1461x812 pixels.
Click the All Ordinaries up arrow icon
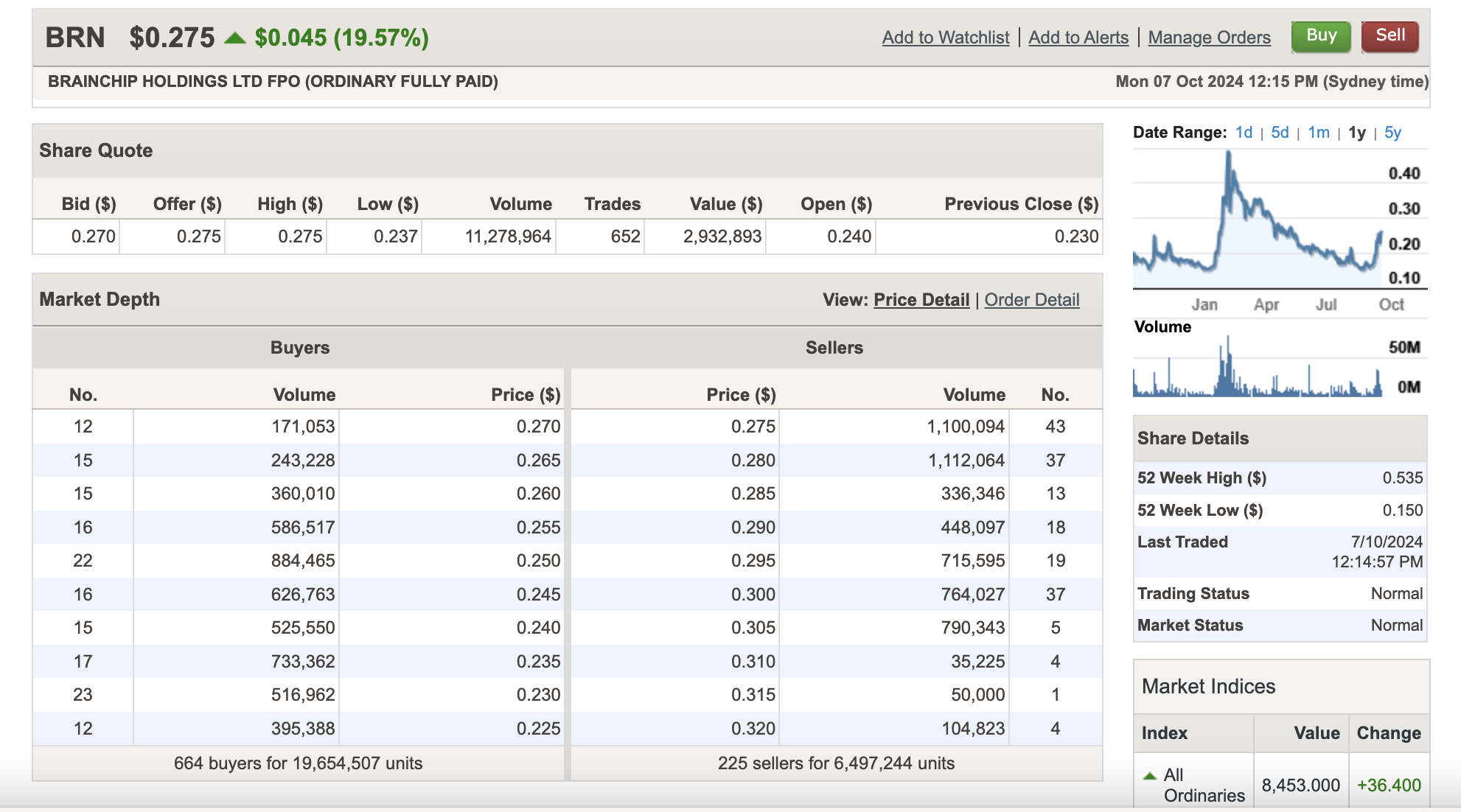pos(1149,776)
